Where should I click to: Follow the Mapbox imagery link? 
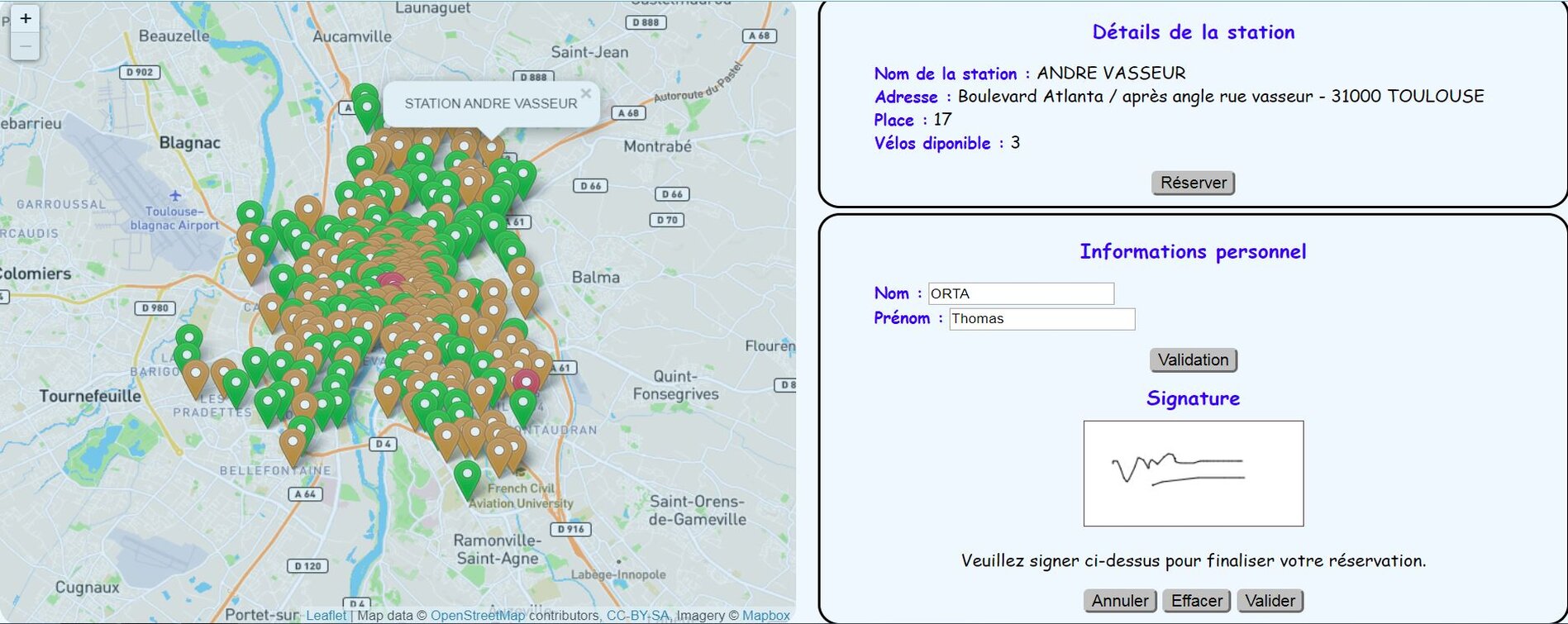click(x=765, y=616)
